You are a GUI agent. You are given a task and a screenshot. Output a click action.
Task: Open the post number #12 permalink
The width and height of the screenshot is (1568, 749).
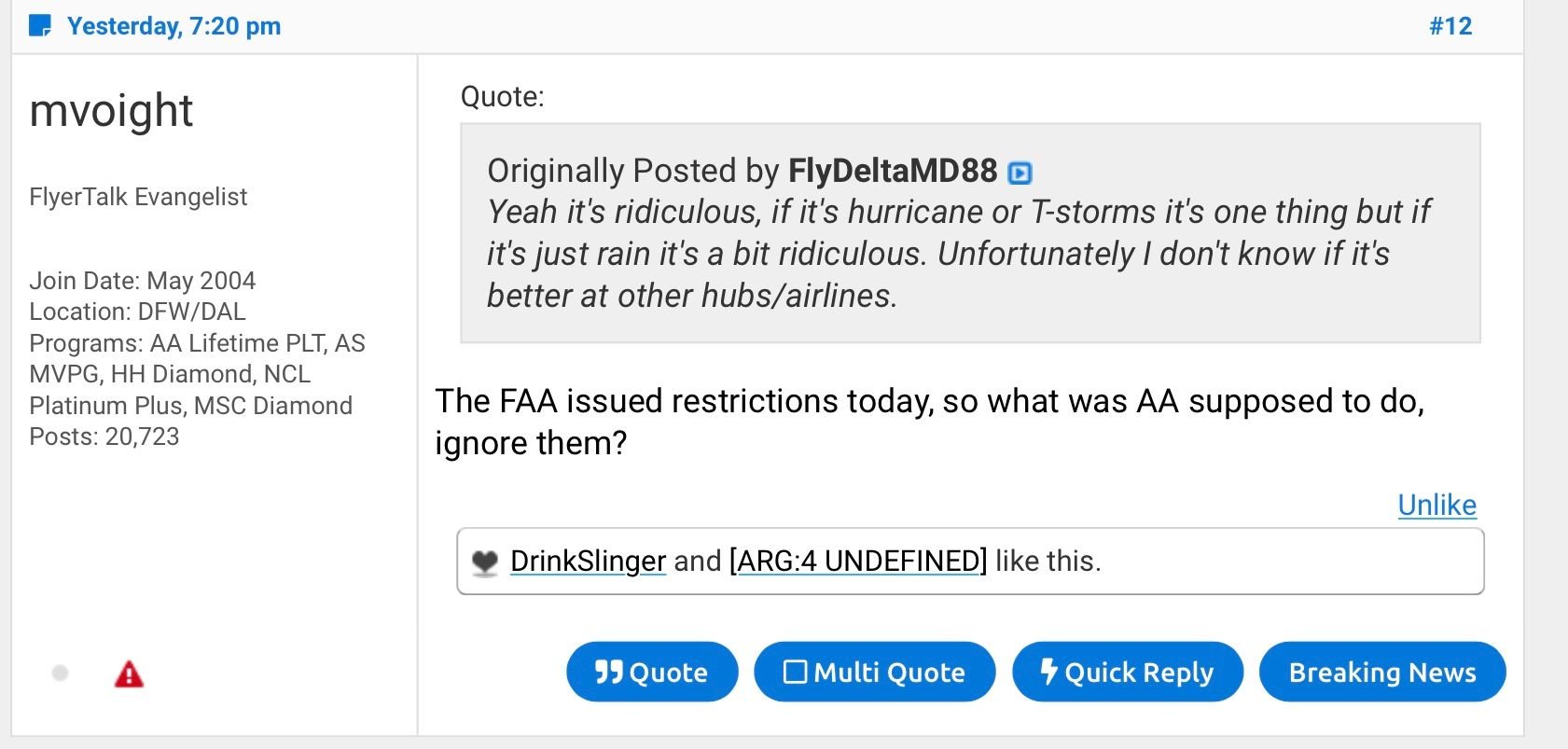point(1450,26)
